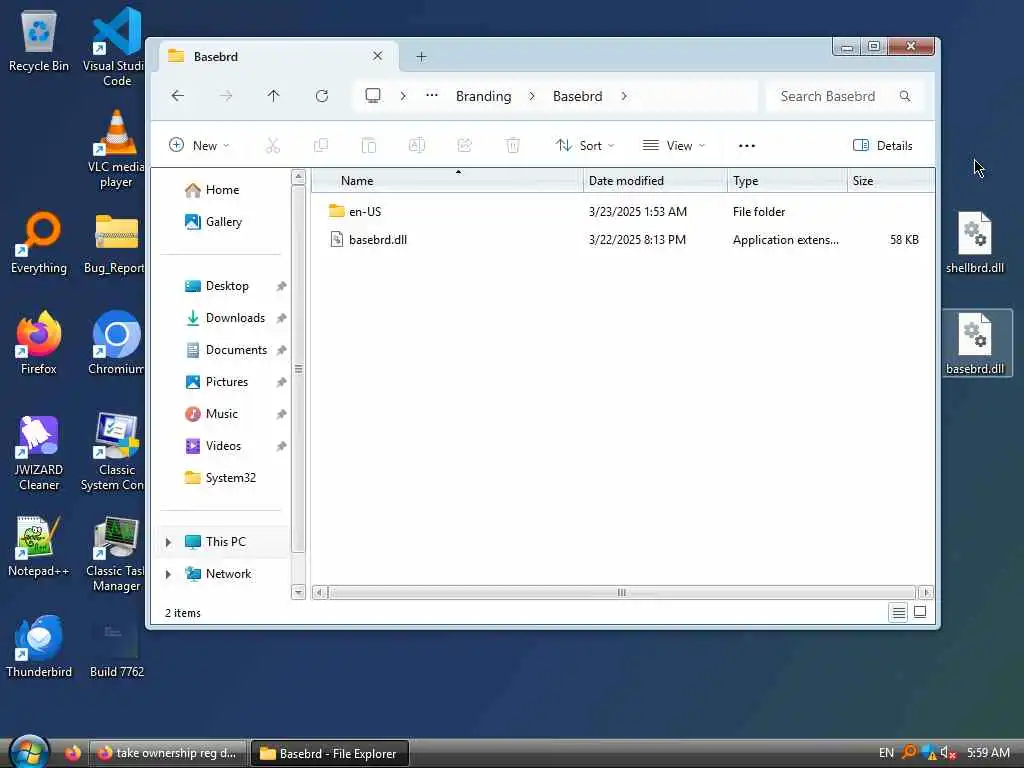Image resolution: width=1024 pixels, height=768 pixels.
Task: Select the Firefox desktop shortcut
Action: click(x=39, y=344)
